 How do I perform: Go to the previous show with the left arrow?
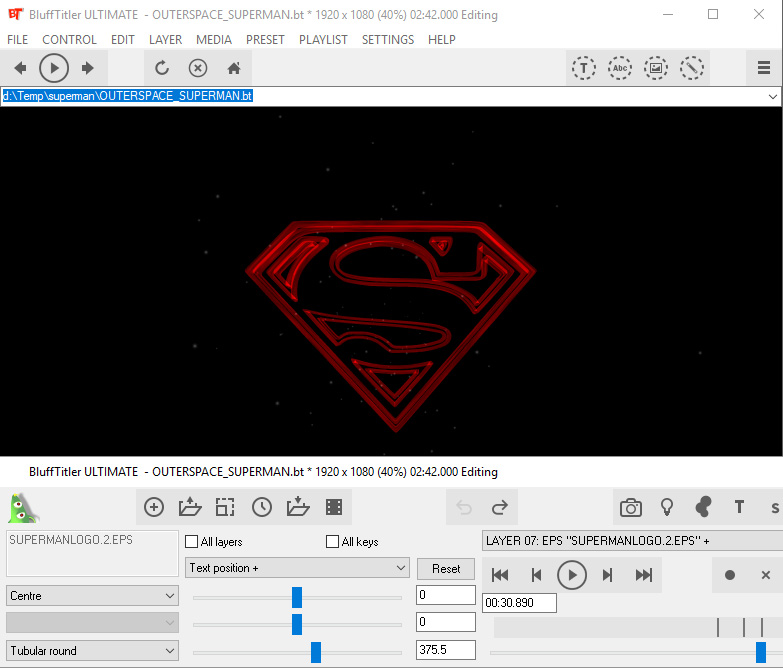(x=20, y=68)
